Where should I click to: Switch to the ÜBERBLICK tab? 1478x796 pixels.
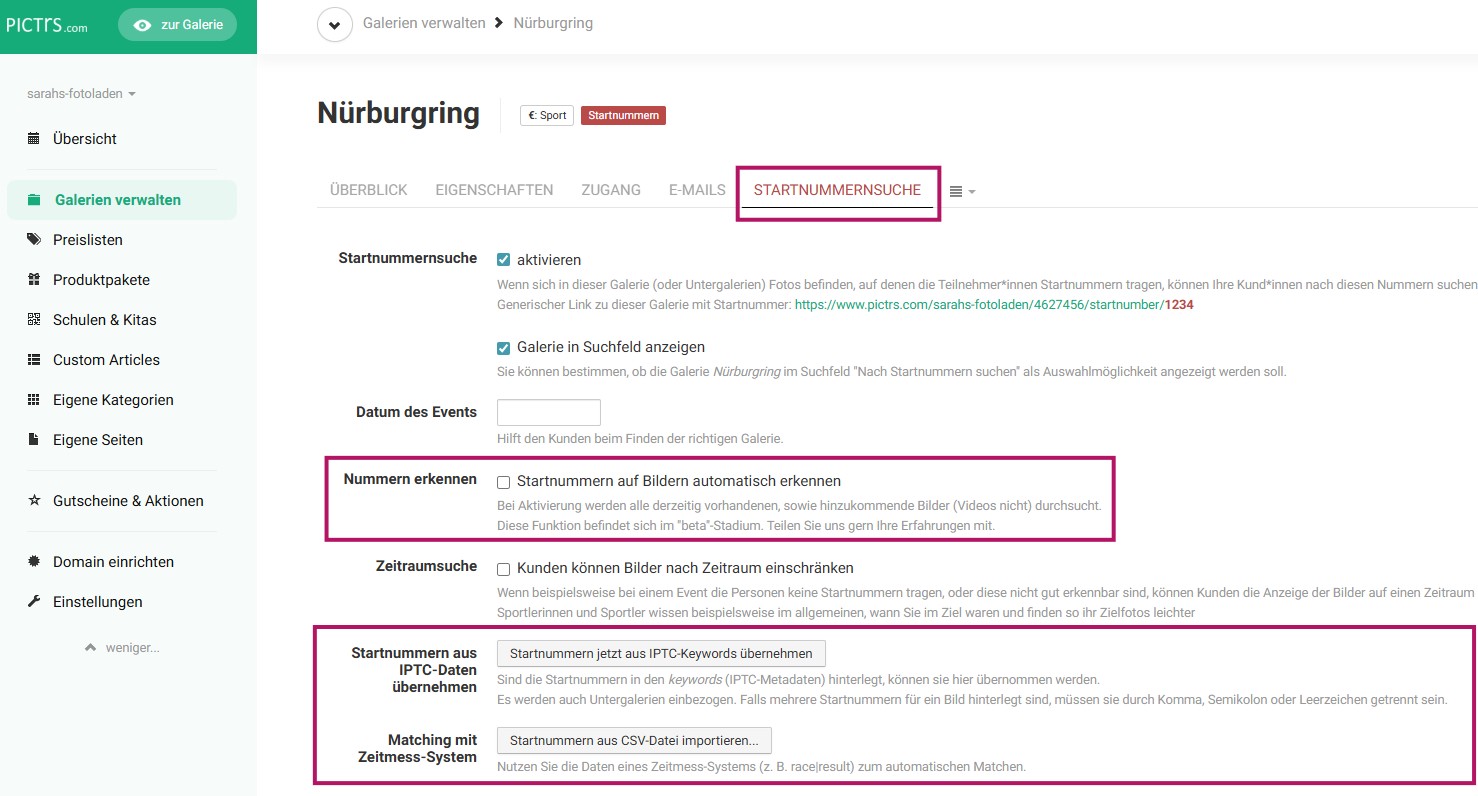point(369,190)
